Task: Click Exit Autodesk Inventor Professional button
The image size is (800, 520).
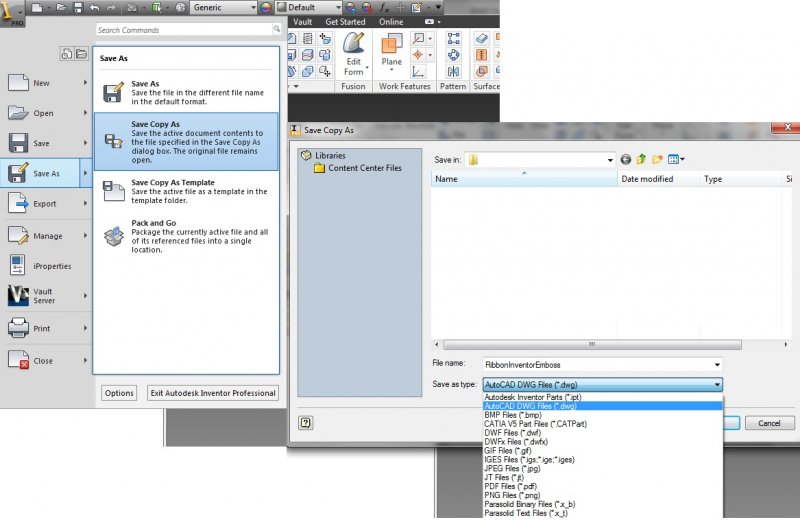Action: [x=213, y=393]
